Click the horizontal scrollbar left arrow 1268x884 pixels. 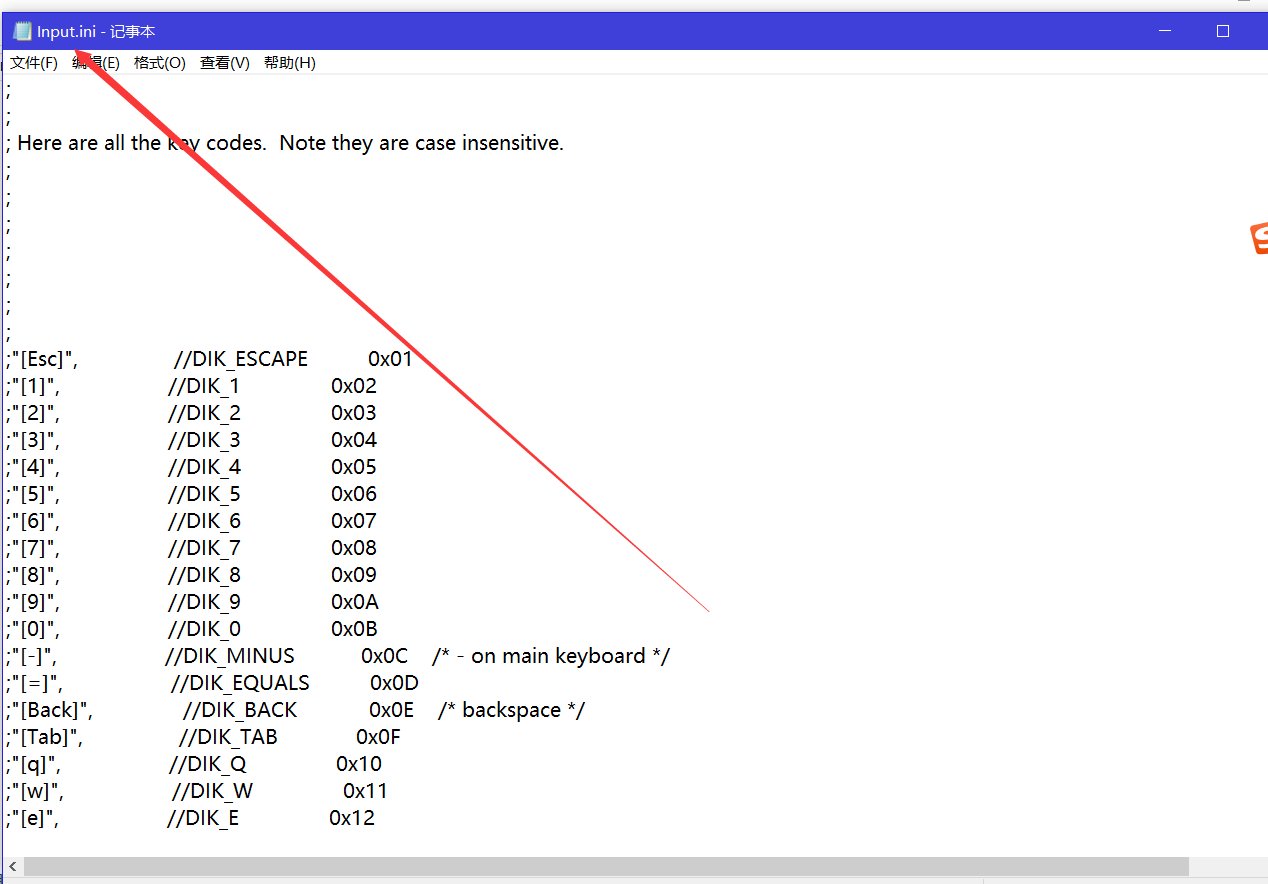[x=12, y=866]
